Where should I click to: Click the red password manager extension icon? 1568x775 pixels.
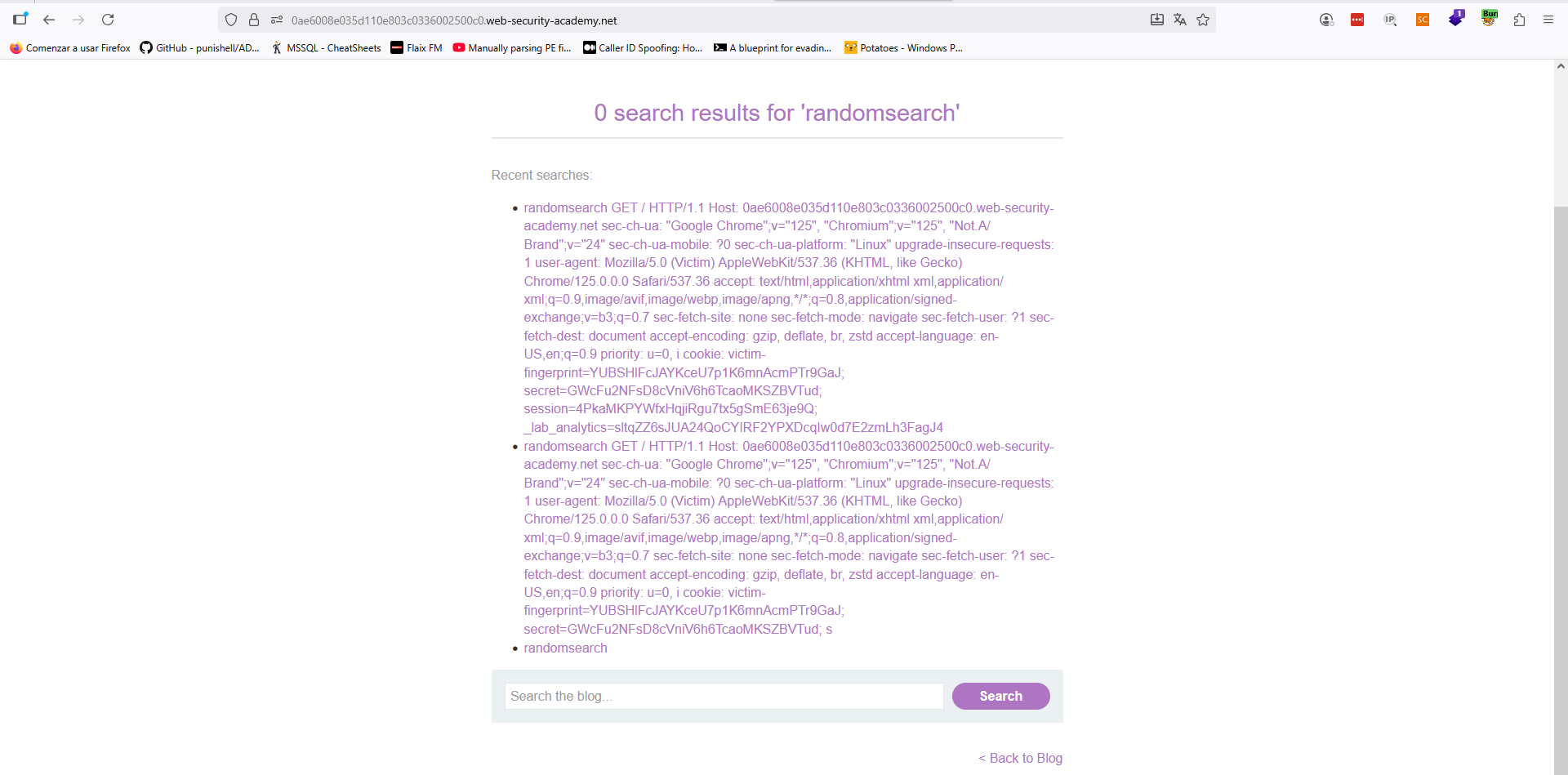click(1357, 20)
